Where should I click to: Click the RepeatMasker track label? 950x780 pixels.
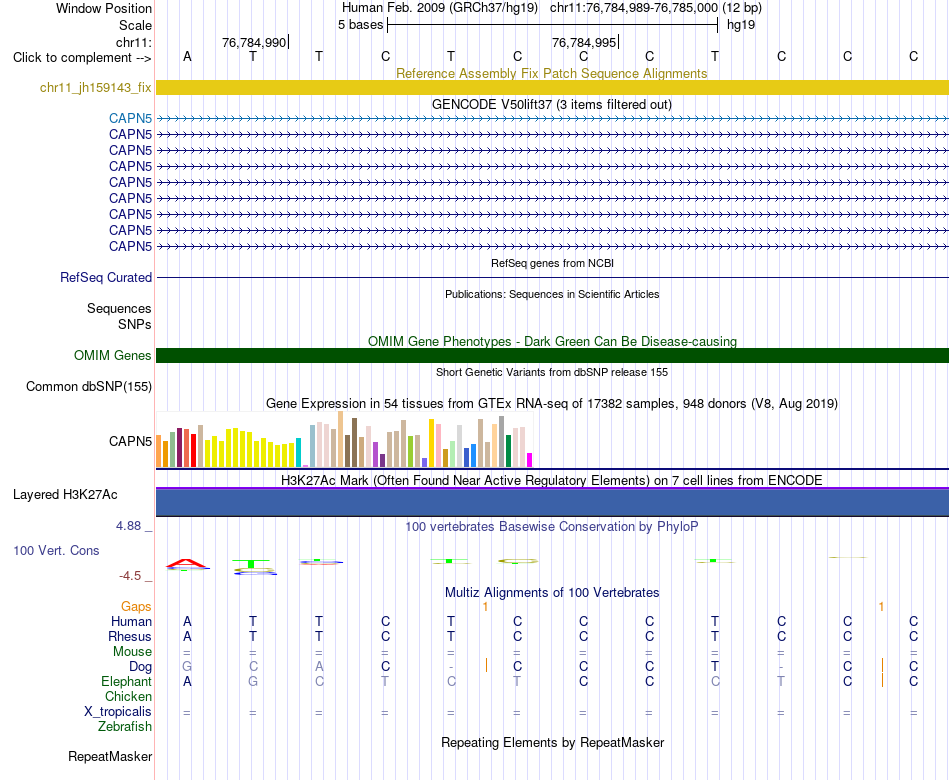[x=110, y=756]
